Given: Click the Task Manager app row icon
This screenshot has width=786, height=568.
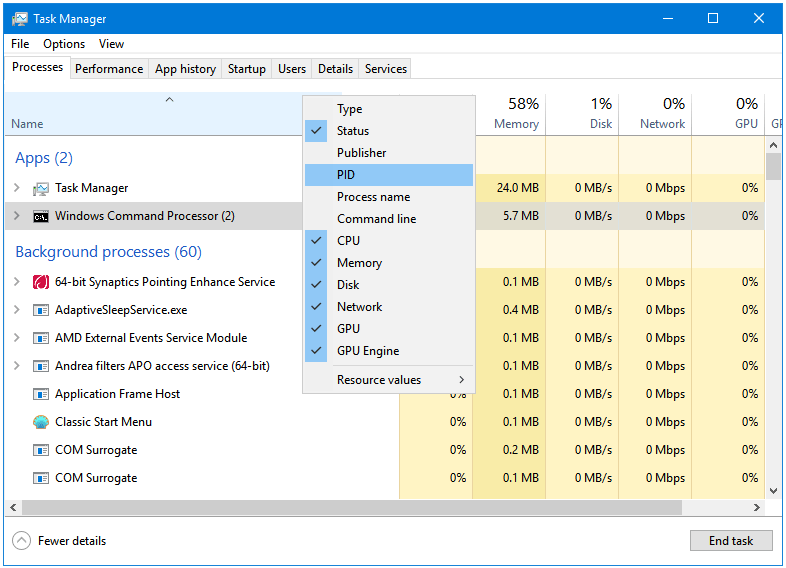Looking at the screenshot, I should (41, 188).
